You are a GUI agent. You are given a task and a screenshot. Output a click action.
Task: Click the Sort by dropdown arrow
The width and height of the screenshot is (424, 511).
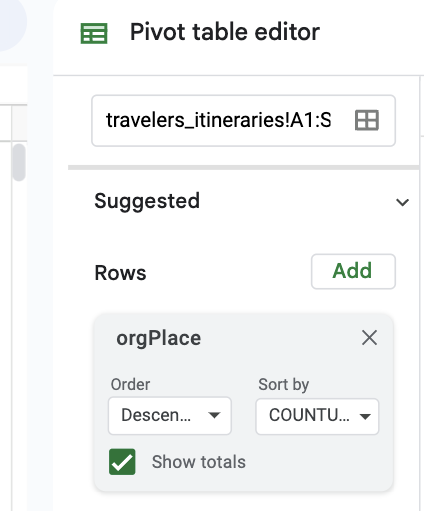pyautogui.click(x=365, y=416)
